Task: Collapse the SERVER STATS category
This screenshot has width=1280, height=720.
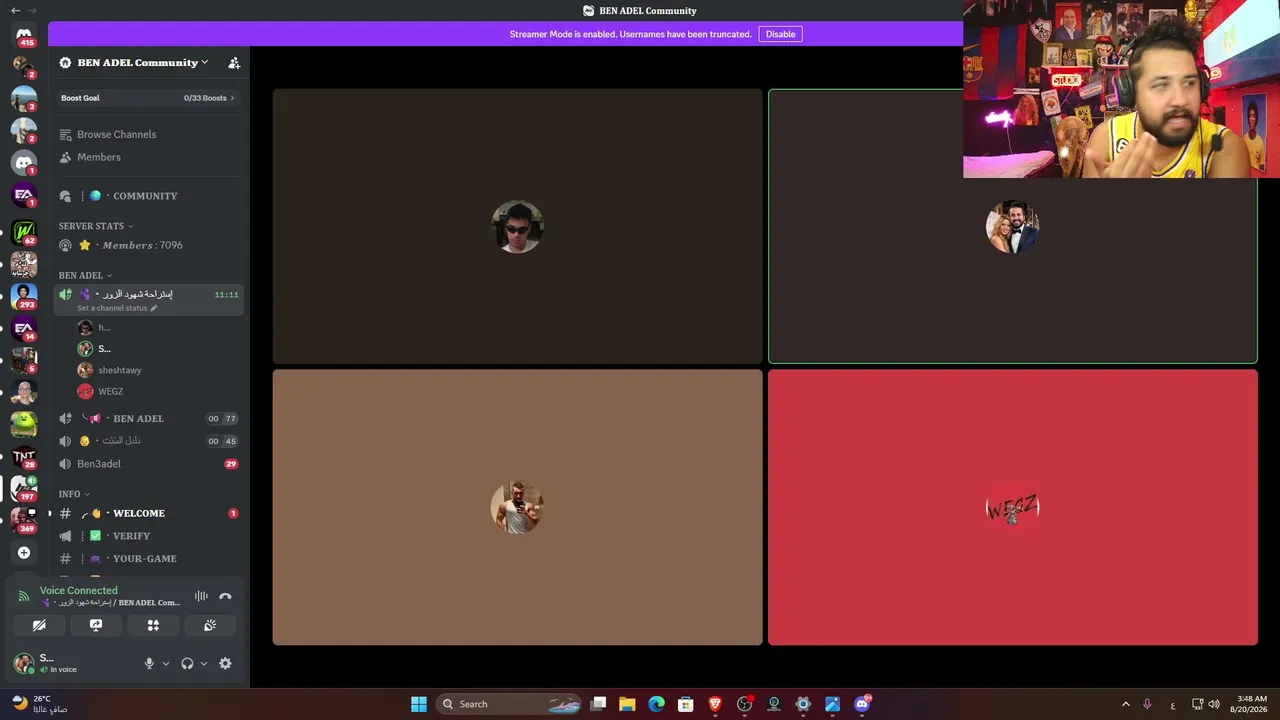Action: 96,226
